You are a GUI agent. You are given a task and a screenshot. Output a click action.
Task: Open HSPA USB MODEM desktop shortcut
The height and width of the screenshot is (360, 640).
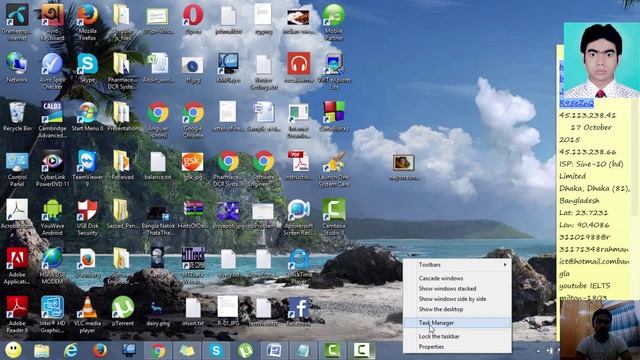(52, 266)
